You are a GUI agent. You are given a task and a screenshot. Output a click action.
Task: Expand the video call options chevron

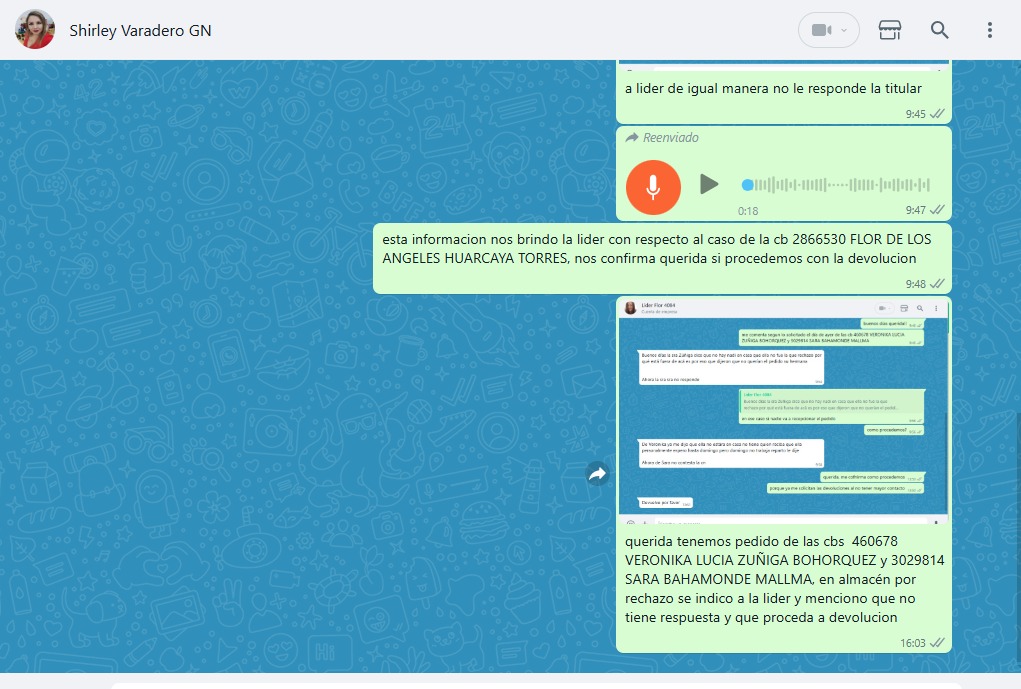click(845, 30)
